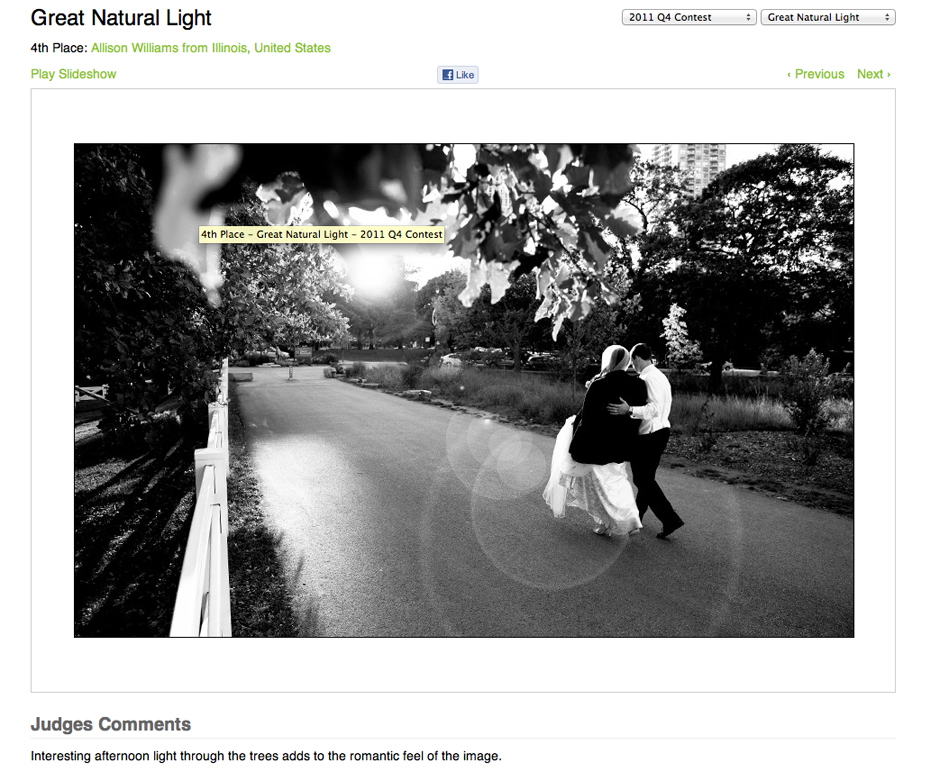This screenshot has height=772, width=940.
Task: Click the Judges Comments heading
Action: pos(111,724)
